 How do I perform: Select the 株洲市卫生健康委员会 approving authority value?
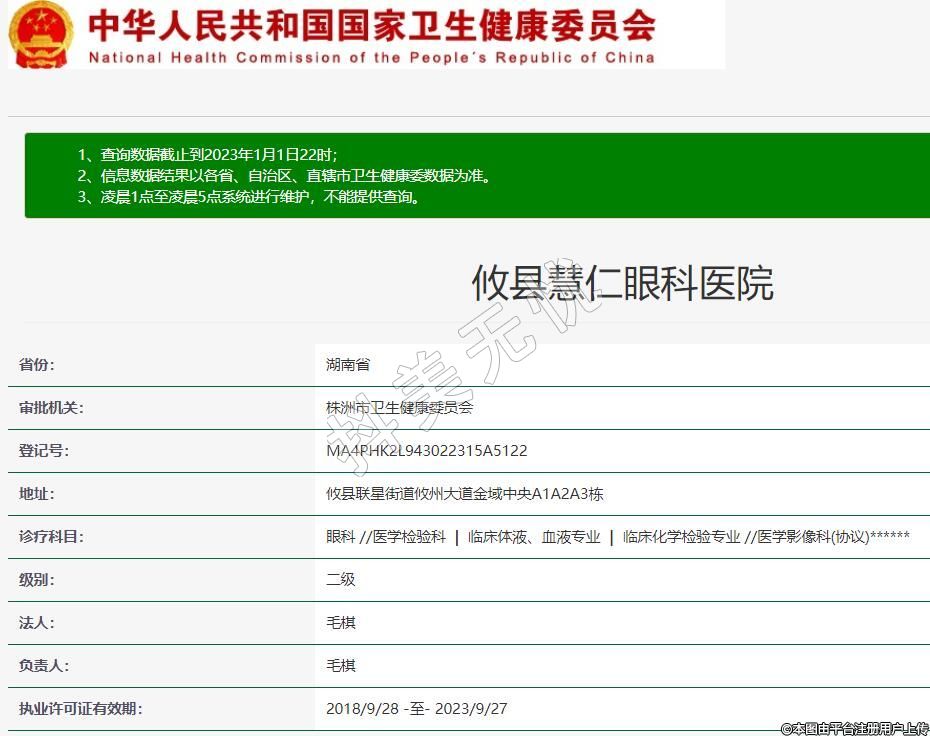click(x=399, y=408)
